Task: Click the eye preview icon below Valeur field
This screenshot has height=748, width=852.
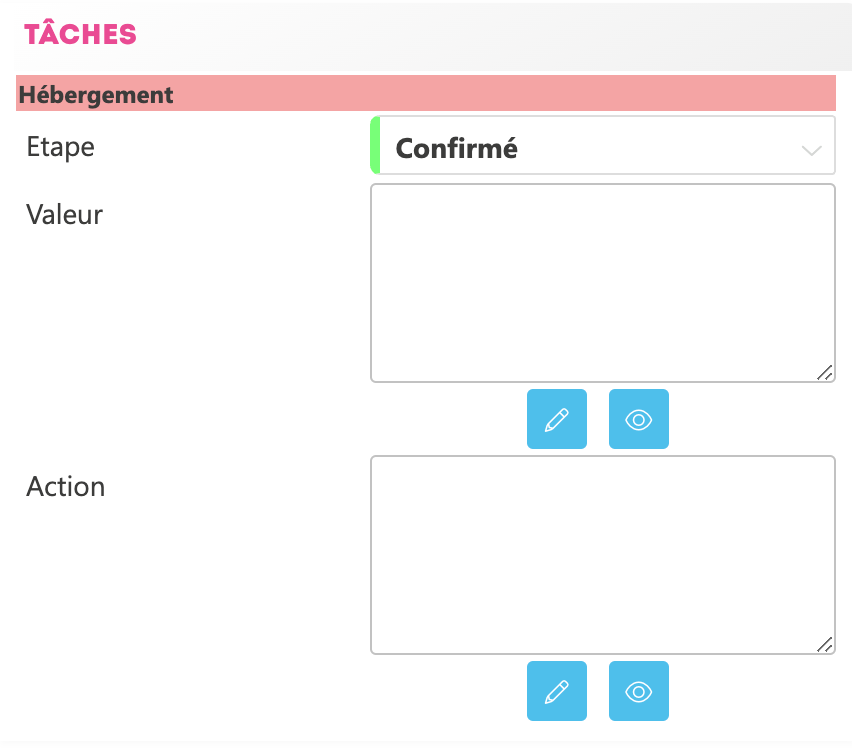Action: tap(638, 419)
